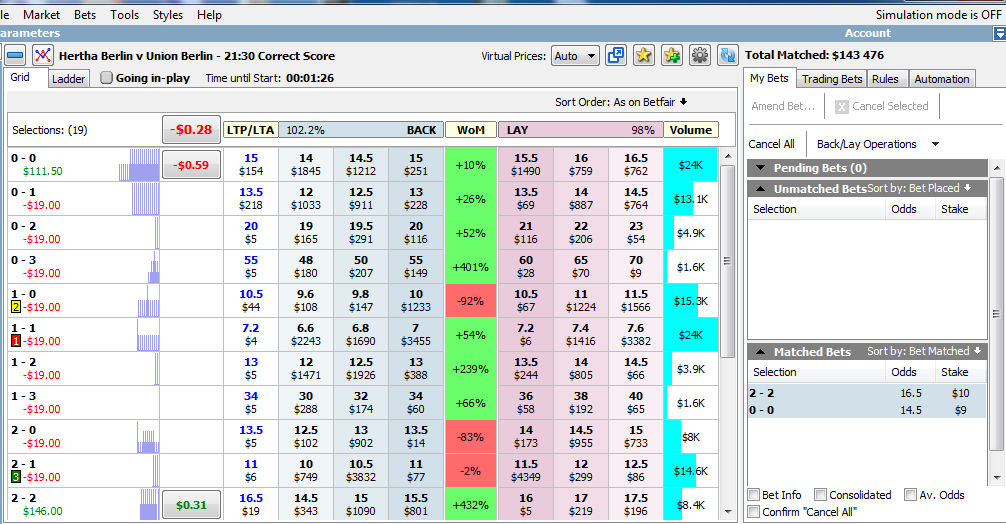1006x524 pixels.
Task: Click the grid scrollbar's down arrow
Action: (x=727, y=512)
